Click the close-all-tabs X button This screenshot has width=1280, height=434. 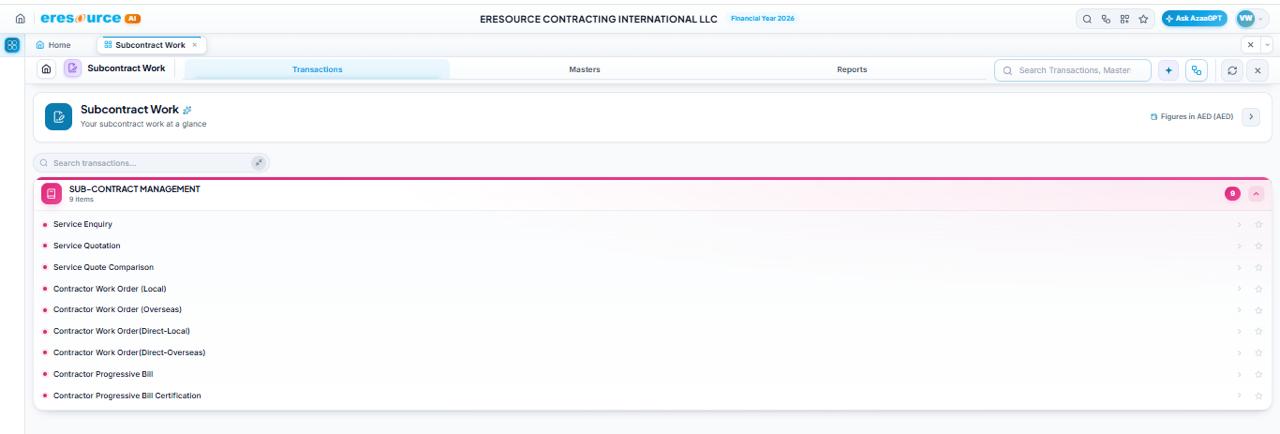(1250, 45)
